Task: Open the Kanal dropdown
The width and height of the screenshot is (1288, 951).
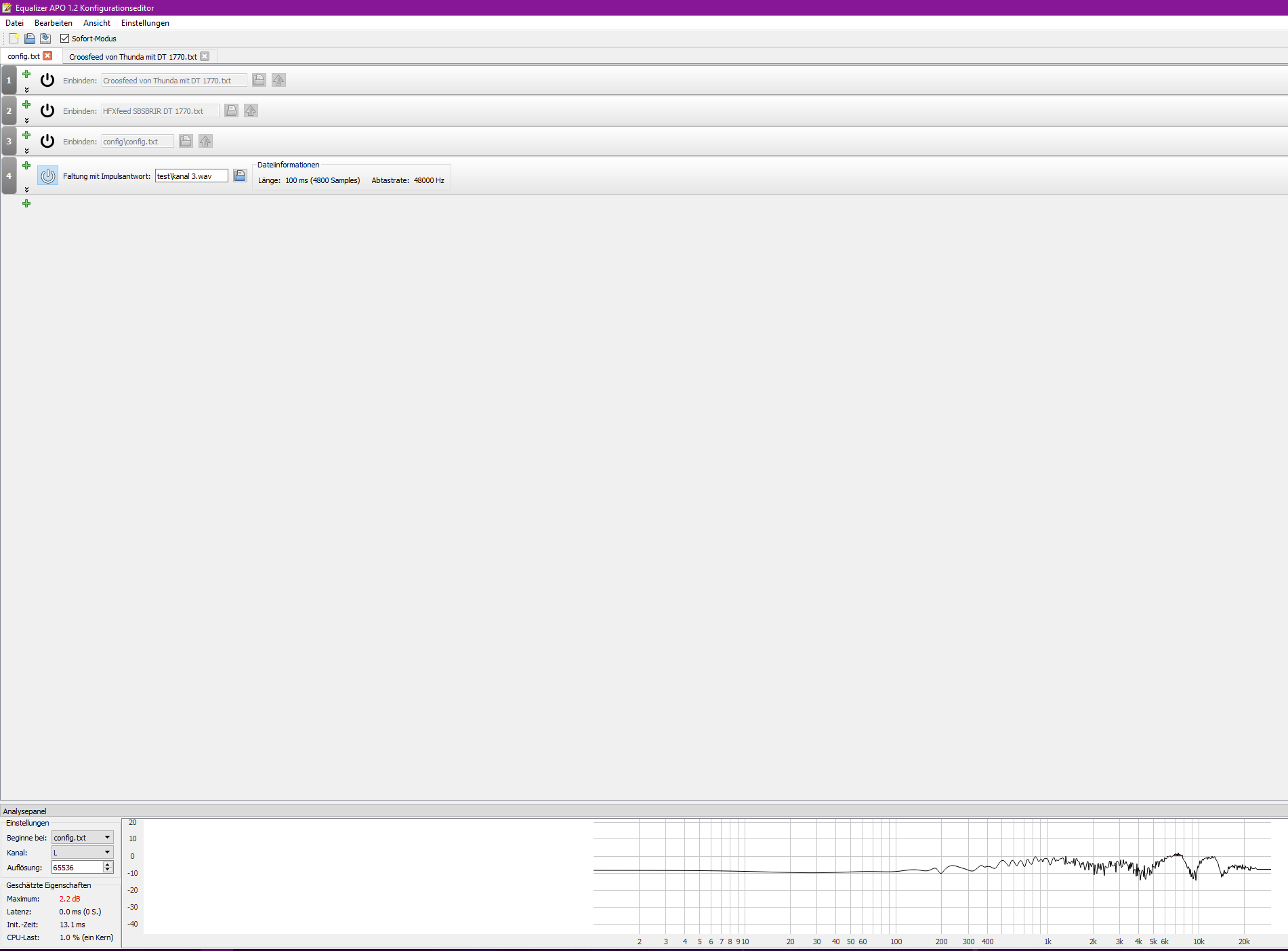Action: pyautogui.click(x=83, y=853)
